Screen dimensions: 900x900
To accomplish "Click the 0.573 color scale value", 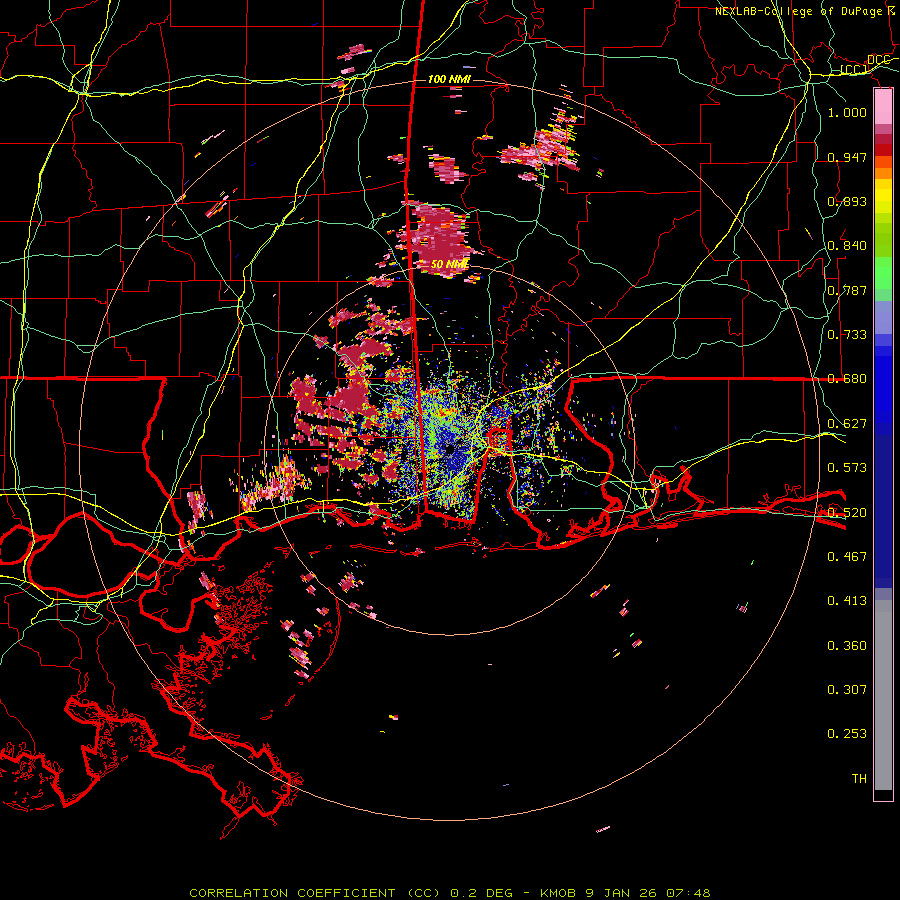I will [847, 468].
